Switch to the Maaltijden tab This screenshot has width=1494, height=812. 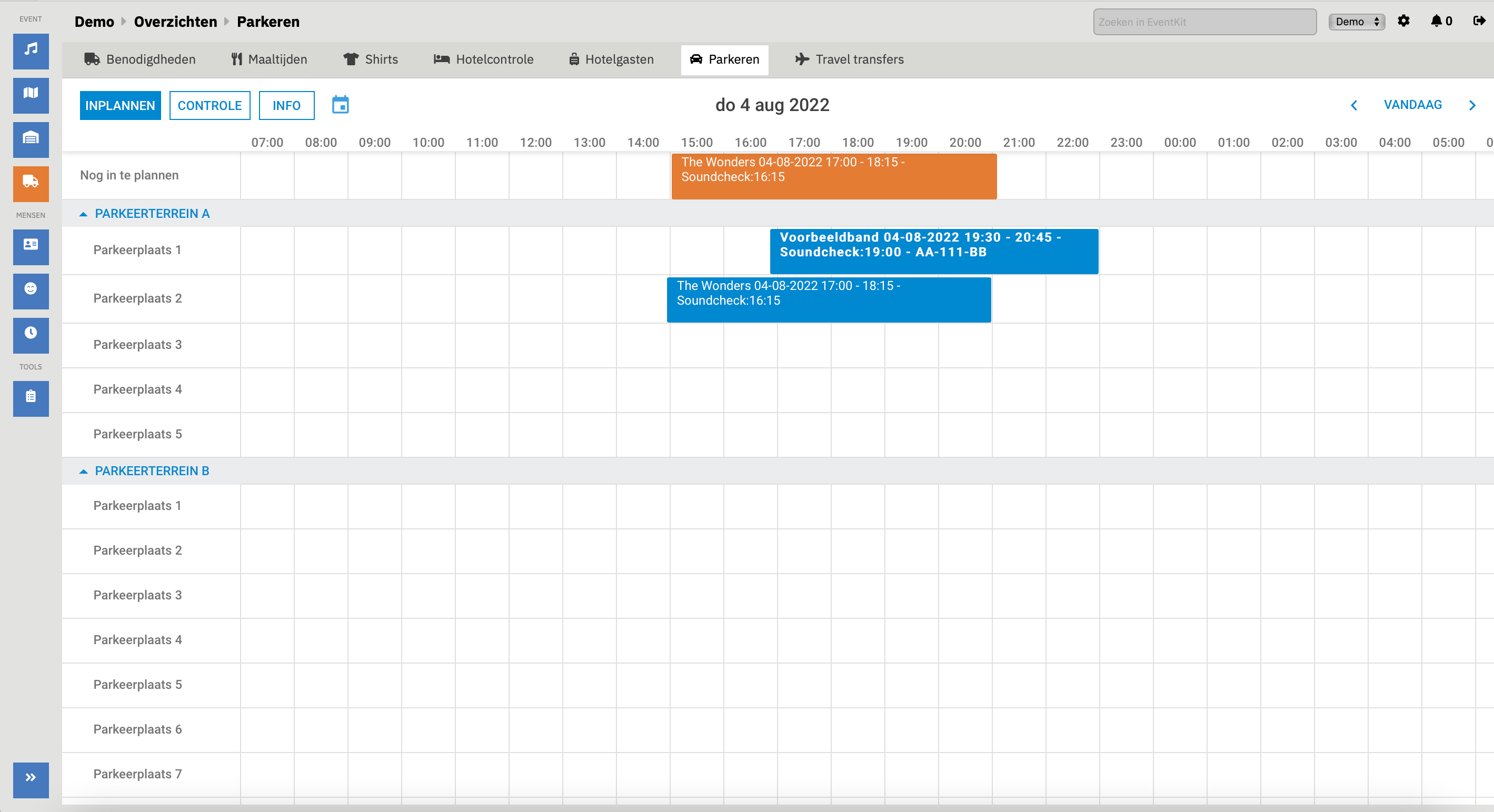[x=269, y=59]
